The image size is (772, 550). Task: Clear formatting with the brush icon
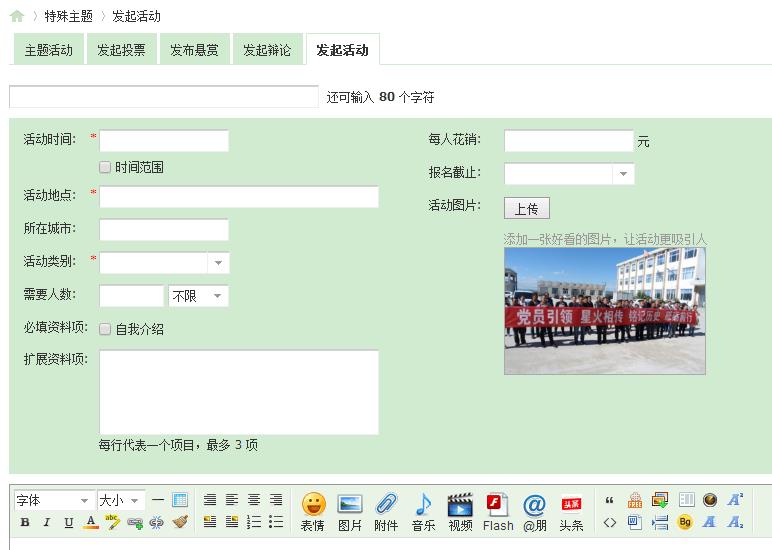180,522
